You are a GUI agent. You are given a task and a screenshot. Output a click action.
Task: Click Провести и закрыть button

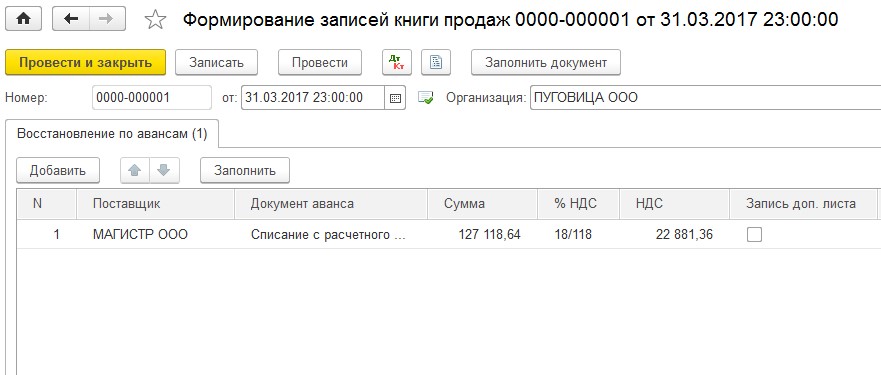85,62
